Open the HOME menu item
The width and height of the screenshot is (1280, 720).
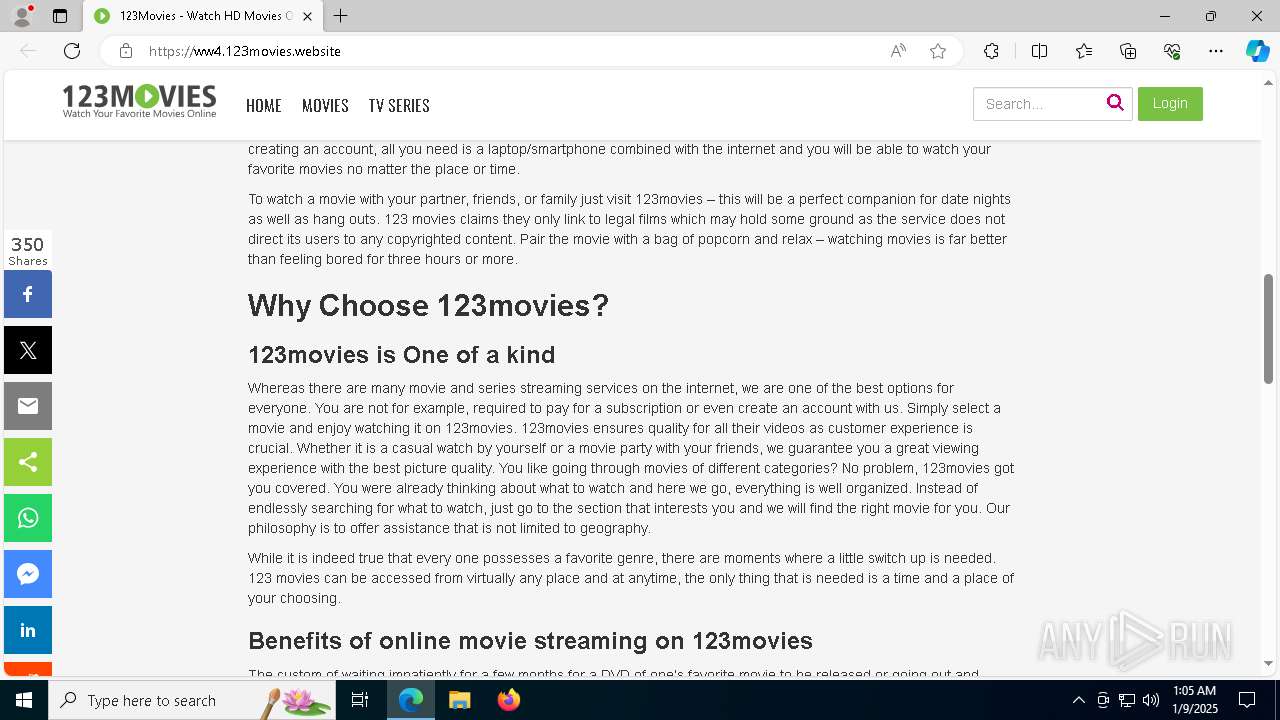click(264, 105)
